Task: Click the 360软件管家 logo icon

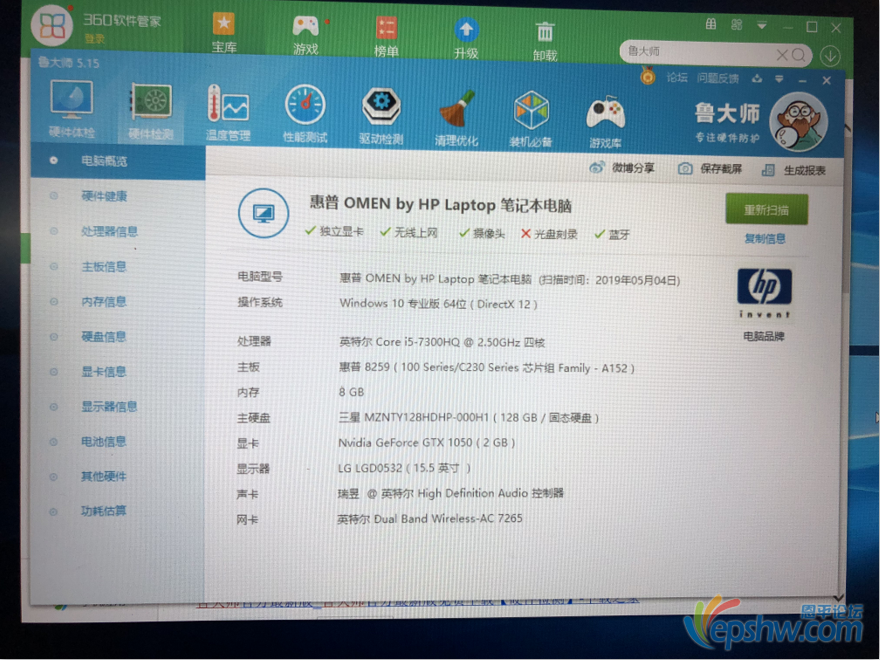Action: (x=52, y=25)
